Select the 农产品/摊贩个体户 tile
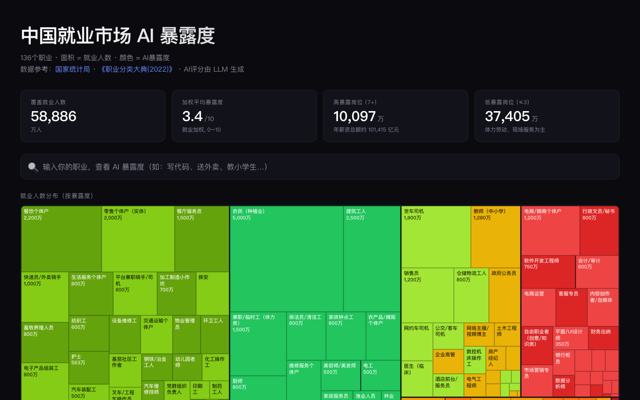 [x=383, y=336]
